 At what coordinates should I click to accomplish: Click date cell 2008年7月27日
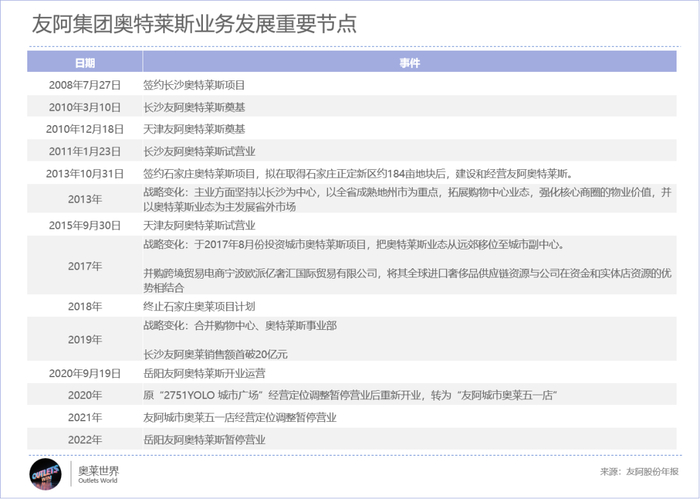[85, 85]
